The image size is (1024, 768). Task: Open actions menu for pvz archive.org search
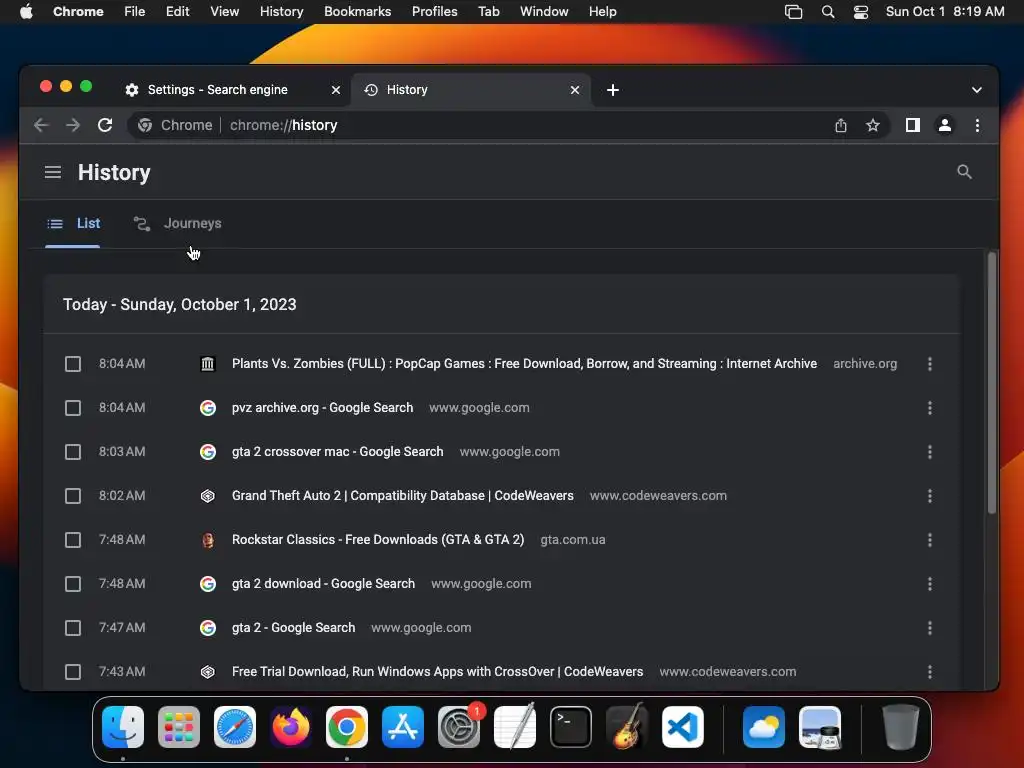tap(930, 408)
